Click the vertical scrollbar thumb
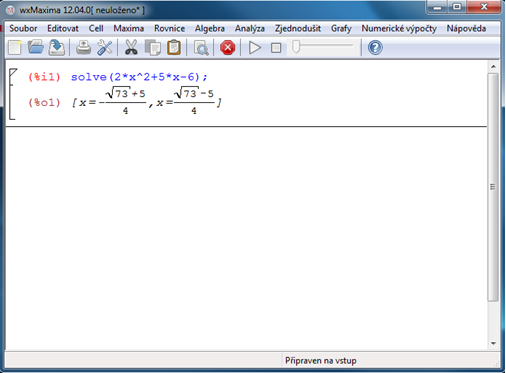 coord(493,187)
